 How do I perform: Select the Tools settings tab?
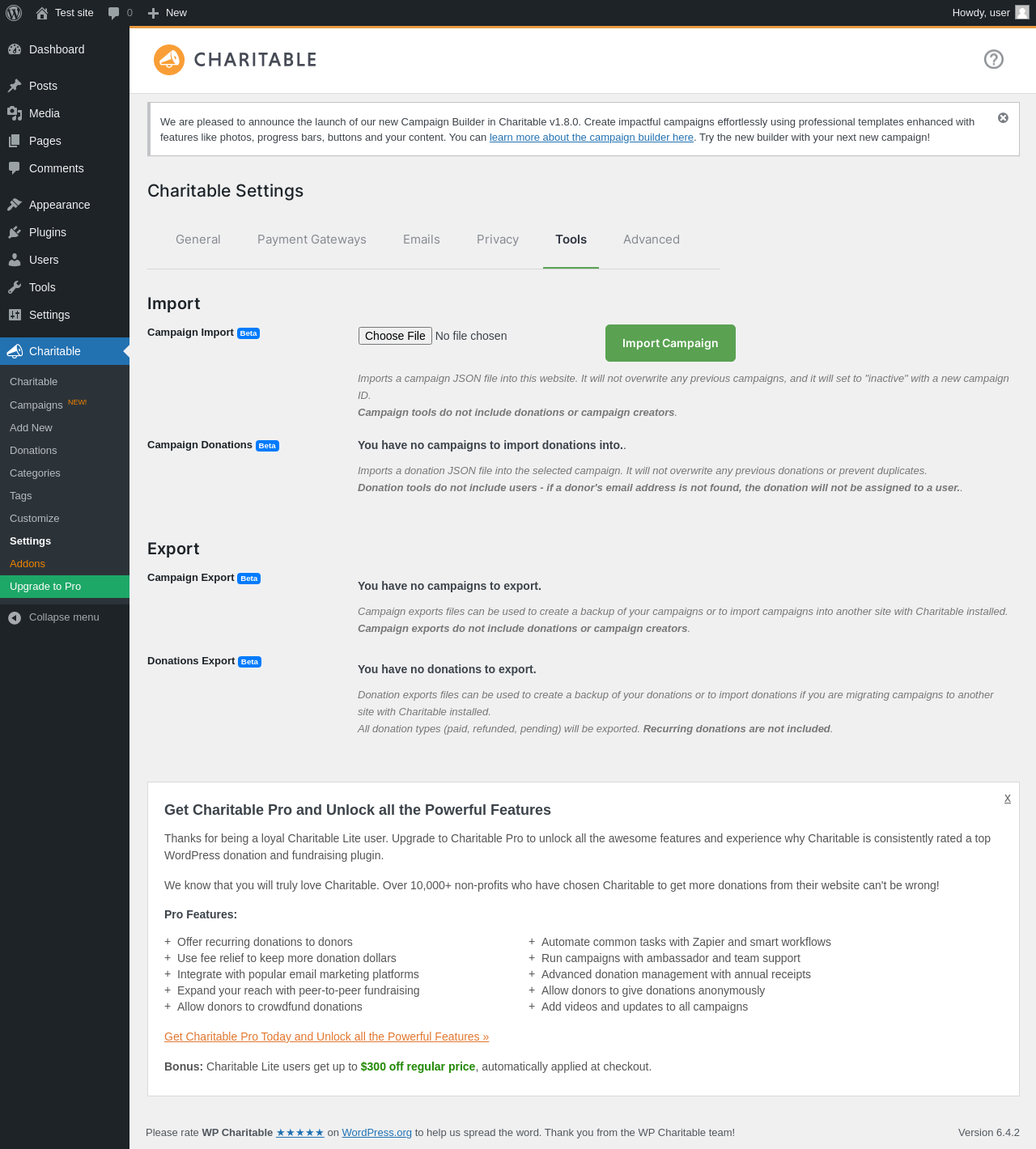(571, 240)
